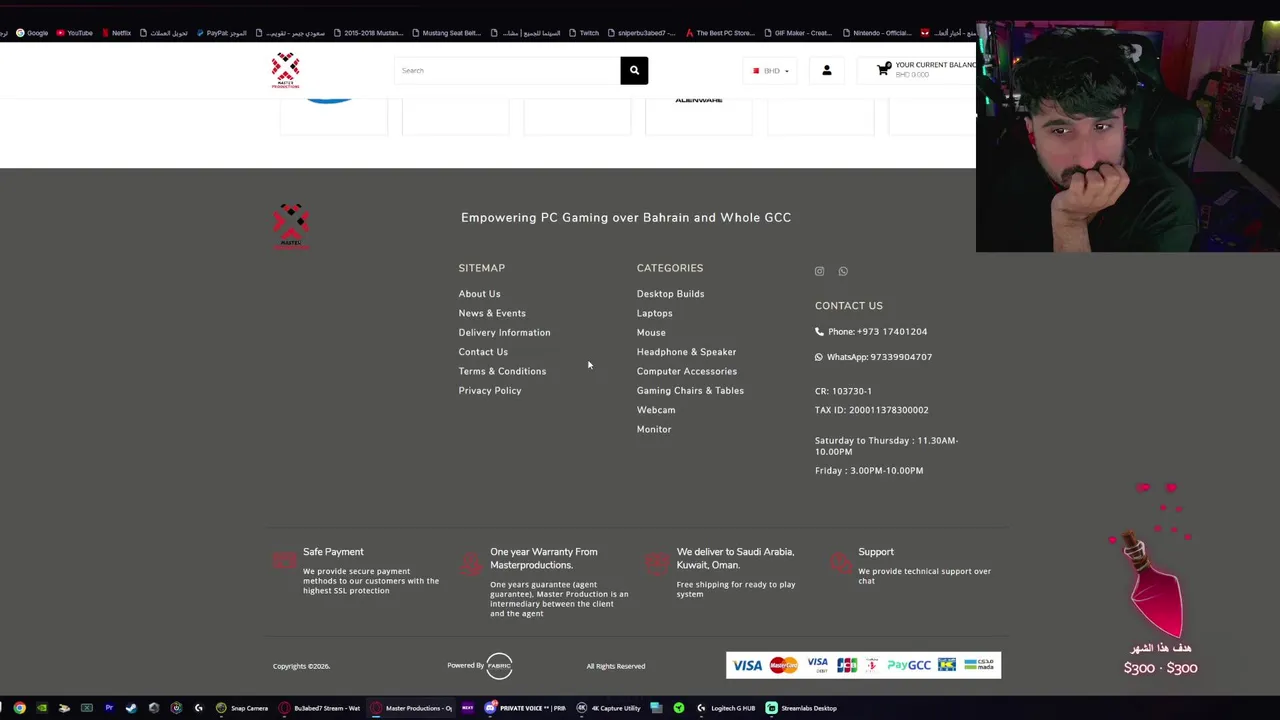Open the PayPal bookmark

pos(221,33)
